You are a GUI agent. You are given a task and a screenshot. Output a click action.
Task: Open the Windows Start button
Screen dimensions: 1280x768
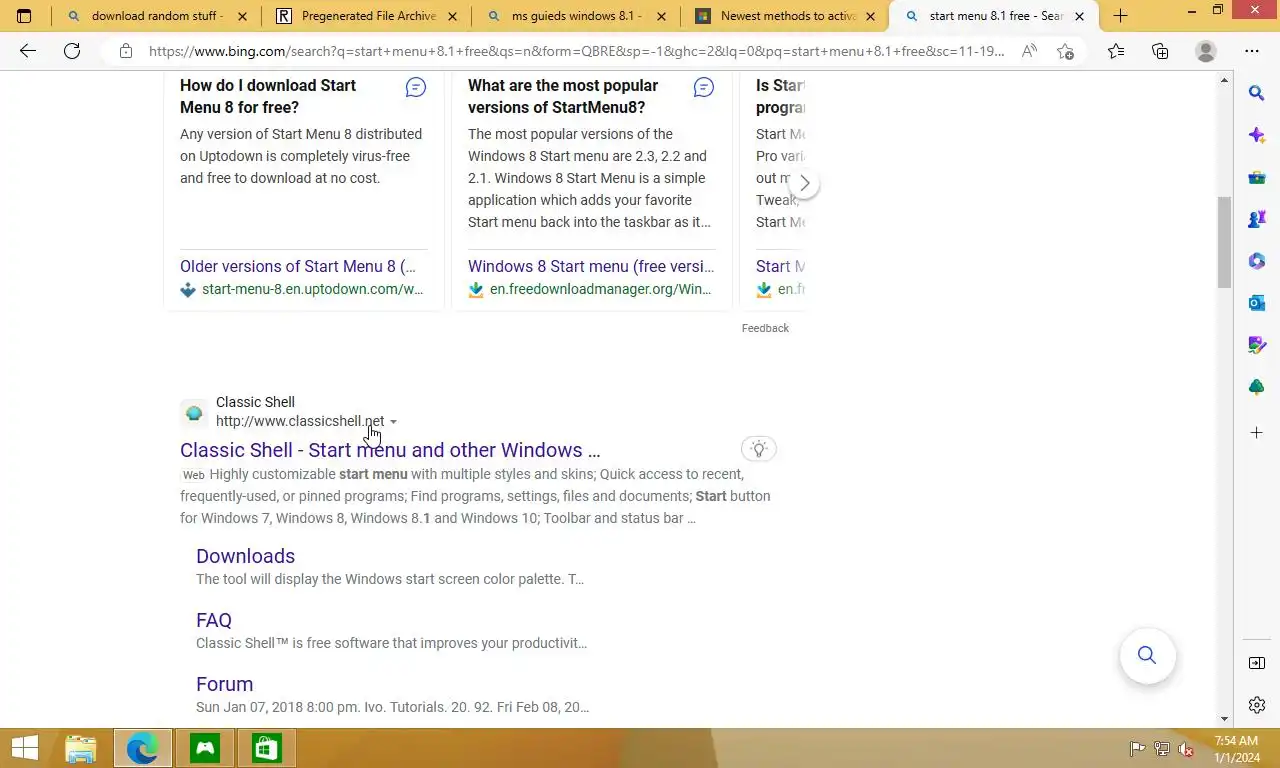click(25, 748)
